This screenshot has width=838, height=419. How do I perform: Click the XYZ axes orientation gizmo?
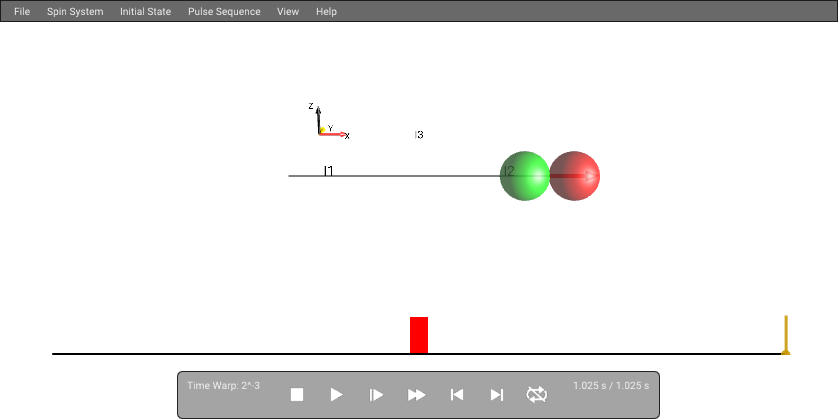(329, 122)
